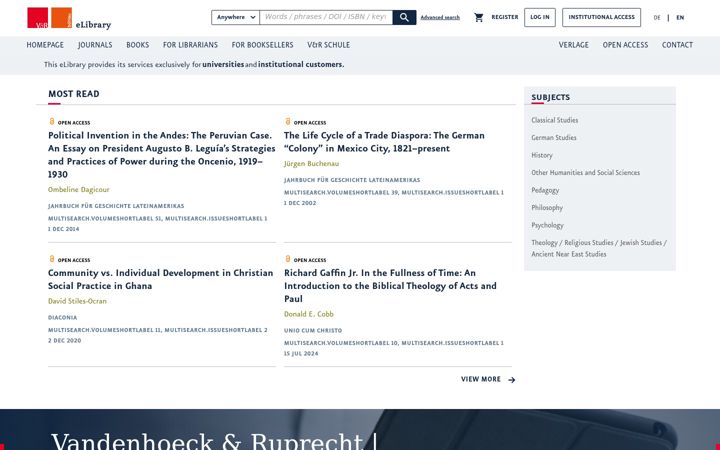
Task: Open For Librarians menu item
Action: pyautogui.click(x=190, y=45)
